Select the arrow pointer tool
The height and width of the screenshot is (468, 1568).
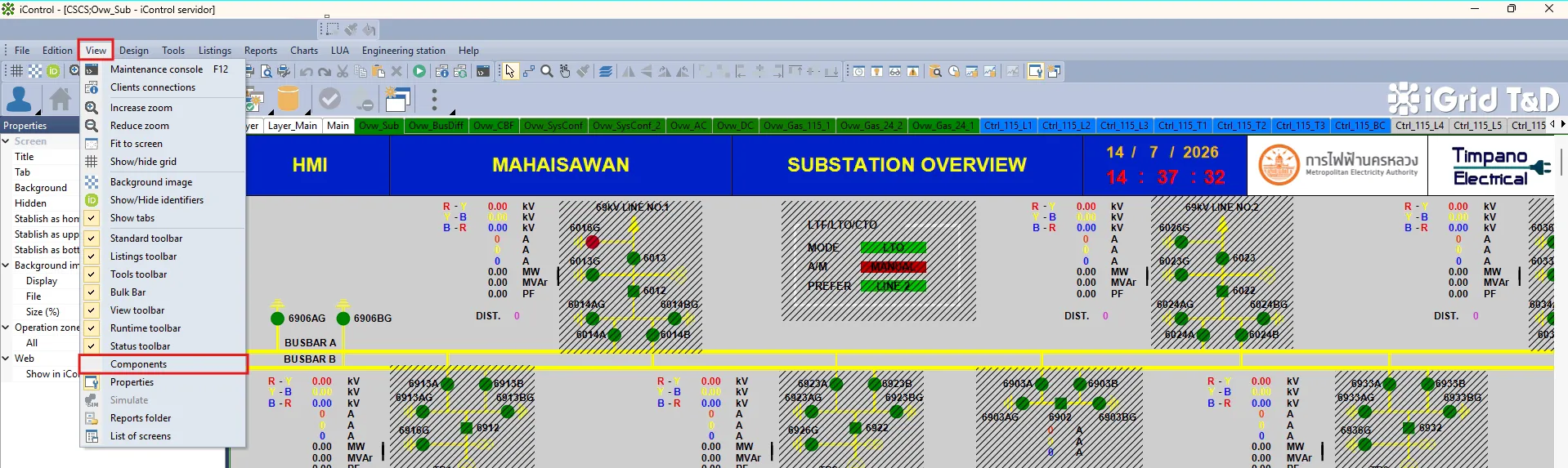(x=510, y=72)
